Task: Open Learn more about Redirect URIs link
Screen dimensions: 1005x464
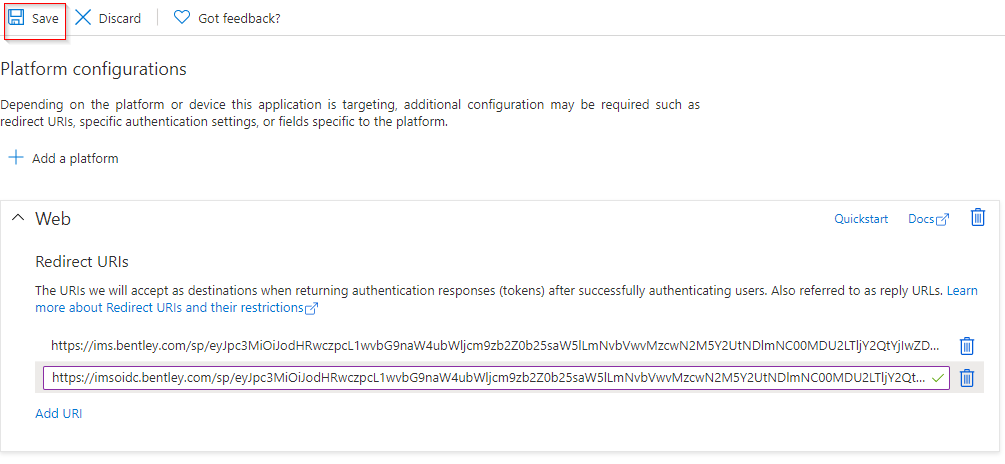Action: [170, 308]
